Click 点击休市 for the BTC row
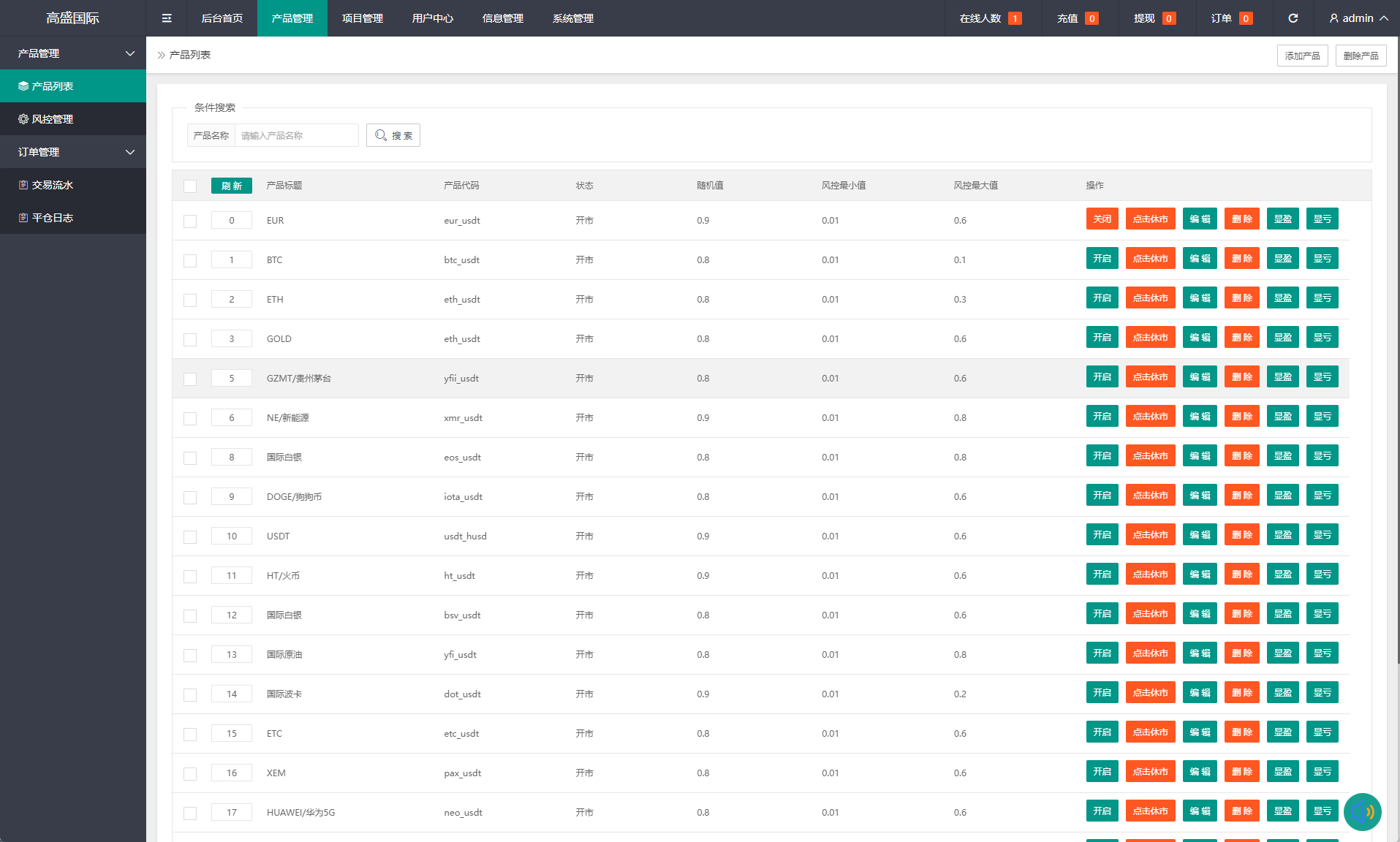1400x842 pixels. tap(1151, 258)
